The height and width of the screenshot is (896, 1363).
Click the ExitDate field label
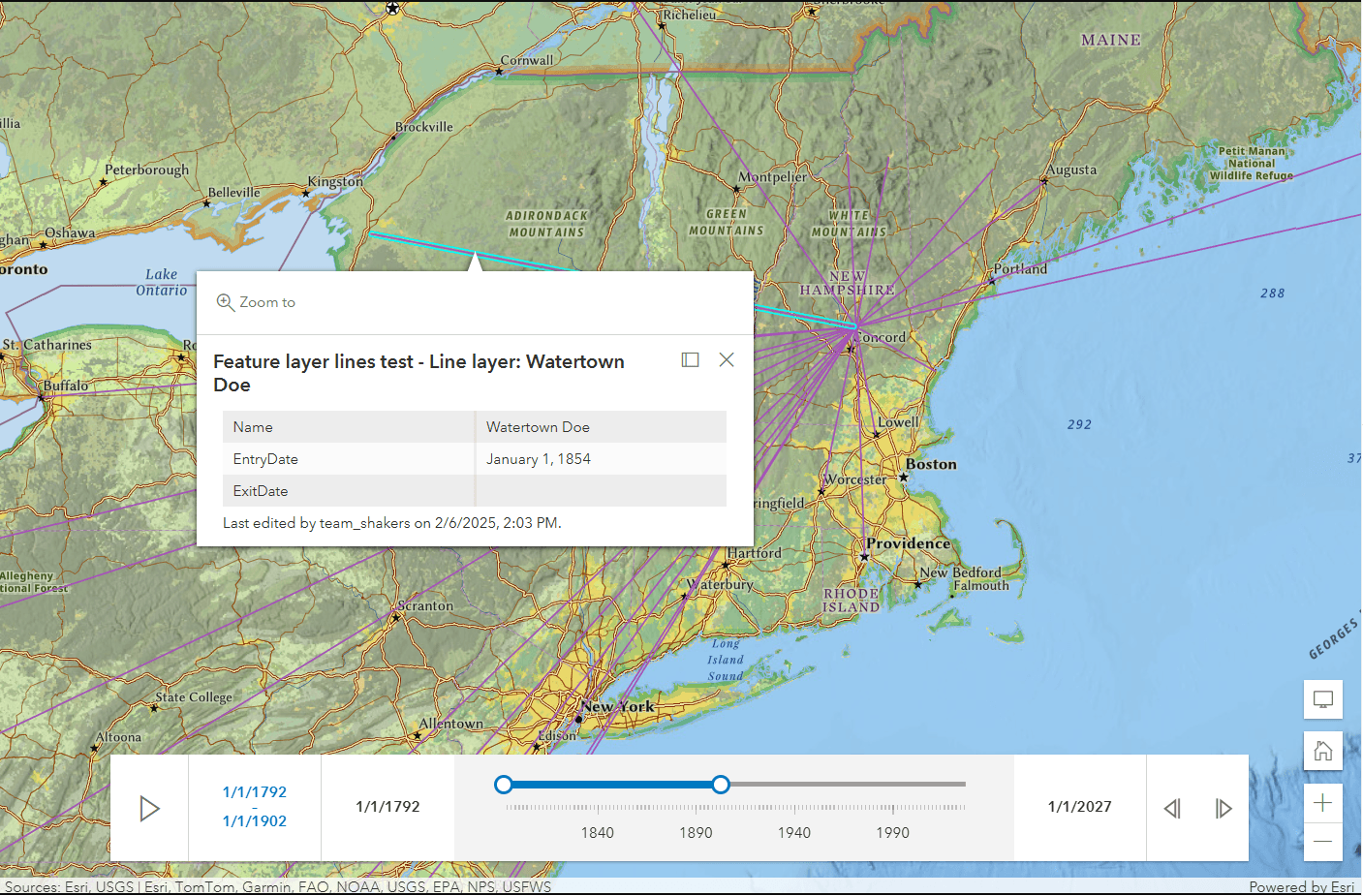point(261,491)
